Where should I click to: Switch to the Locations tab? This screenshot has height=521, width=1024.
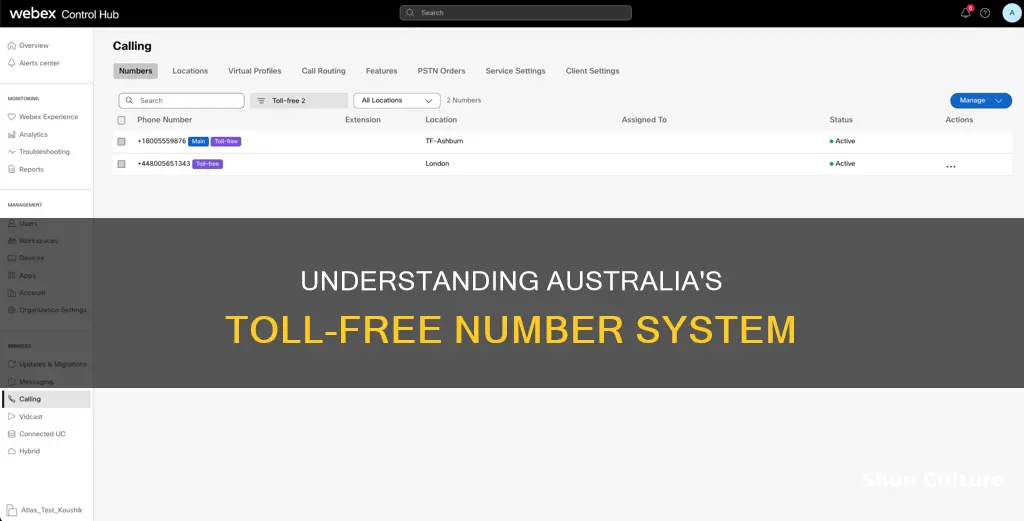pyautogui.click(x=190, y=71)
